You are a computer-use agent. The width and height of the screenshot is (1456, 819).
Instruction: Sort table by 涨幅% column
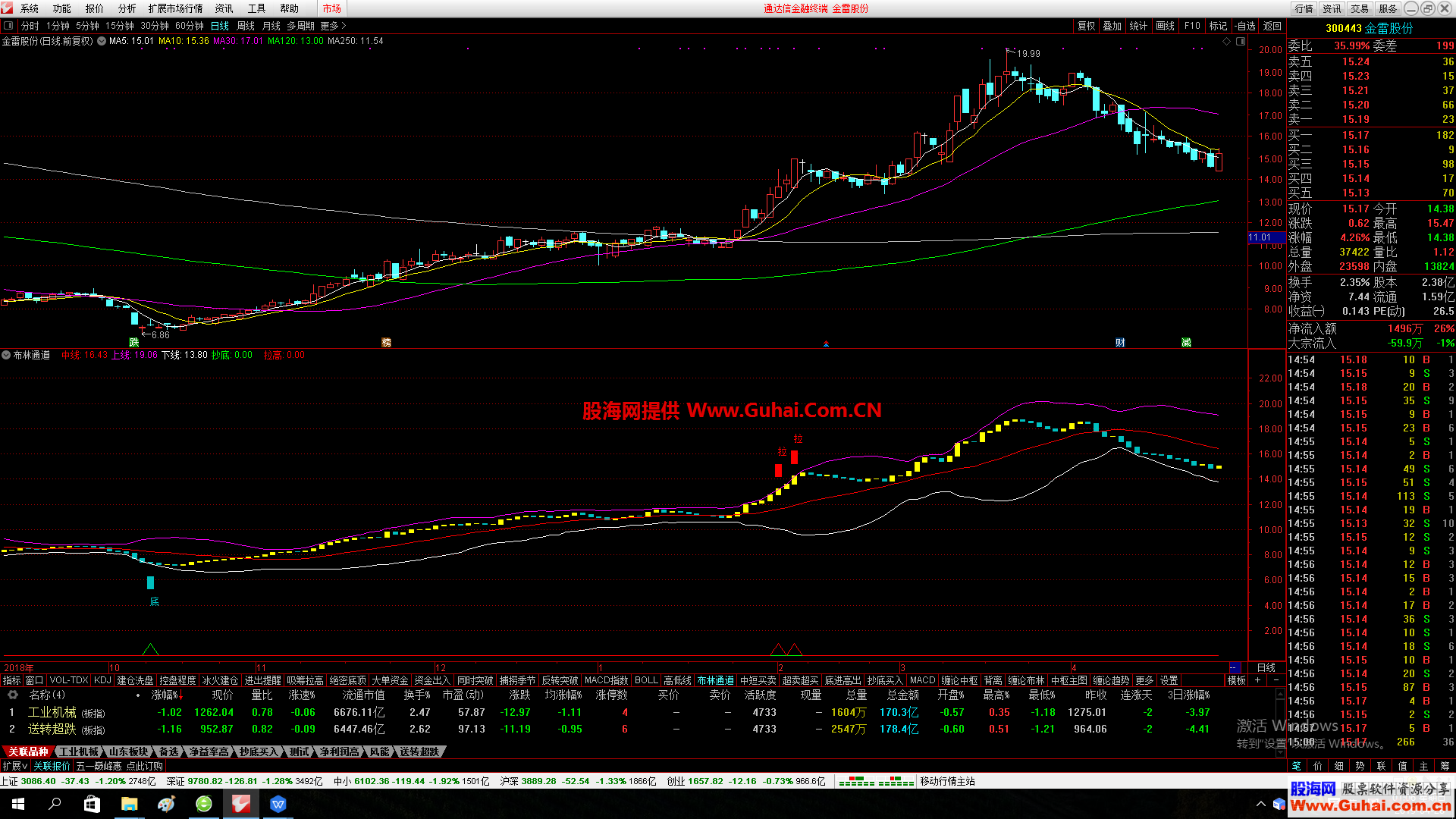pos(166,695)
